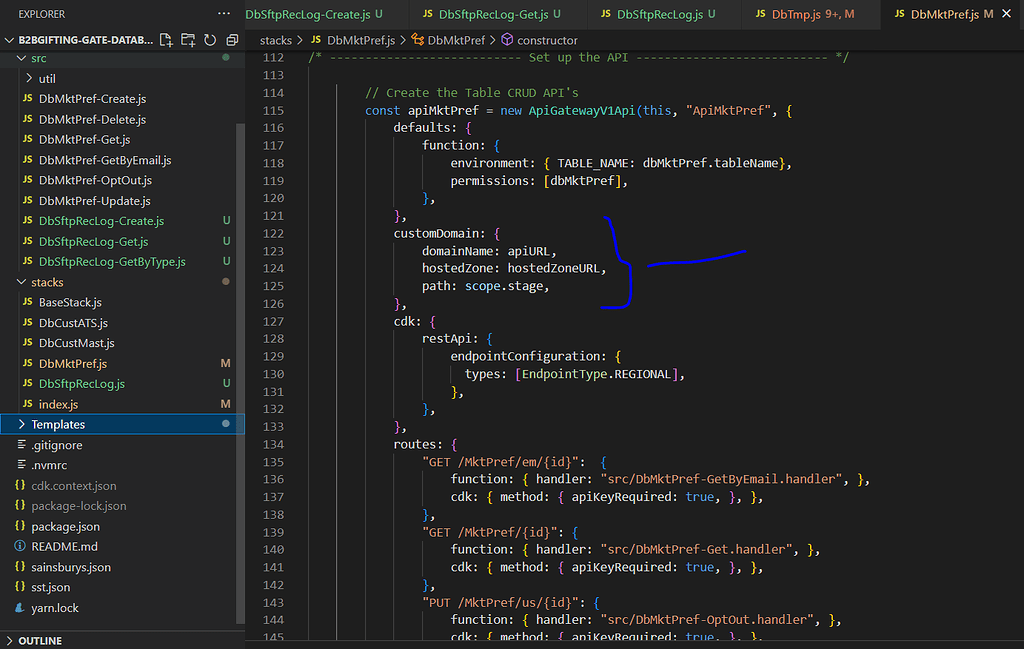This screenshot has height=649, width=1024.
Task: Click the New Folder icon in Explorer
Action: (x=188, y=40)
